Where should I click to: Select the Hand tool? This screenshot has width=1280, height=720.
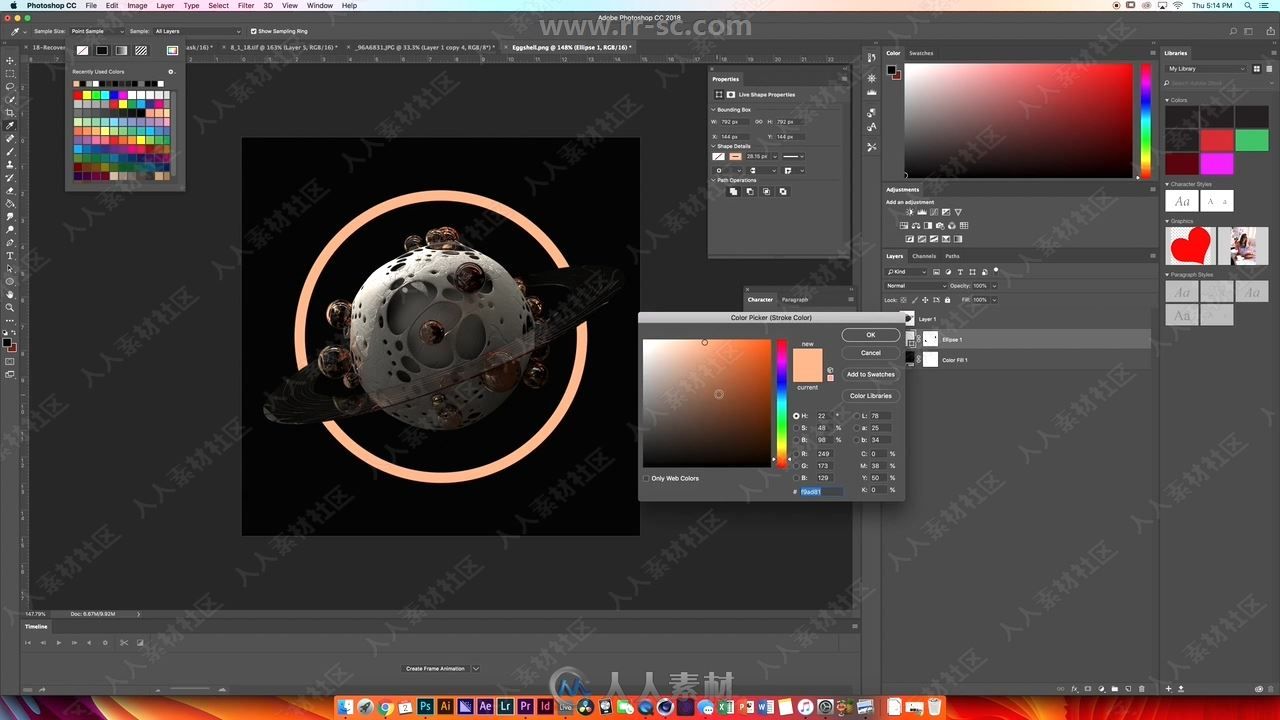pos(10,294)
